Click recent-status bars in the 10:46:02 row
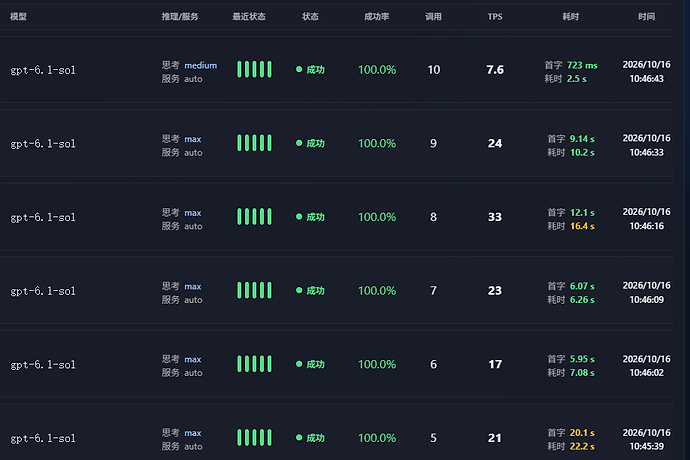 click(254, 364)
